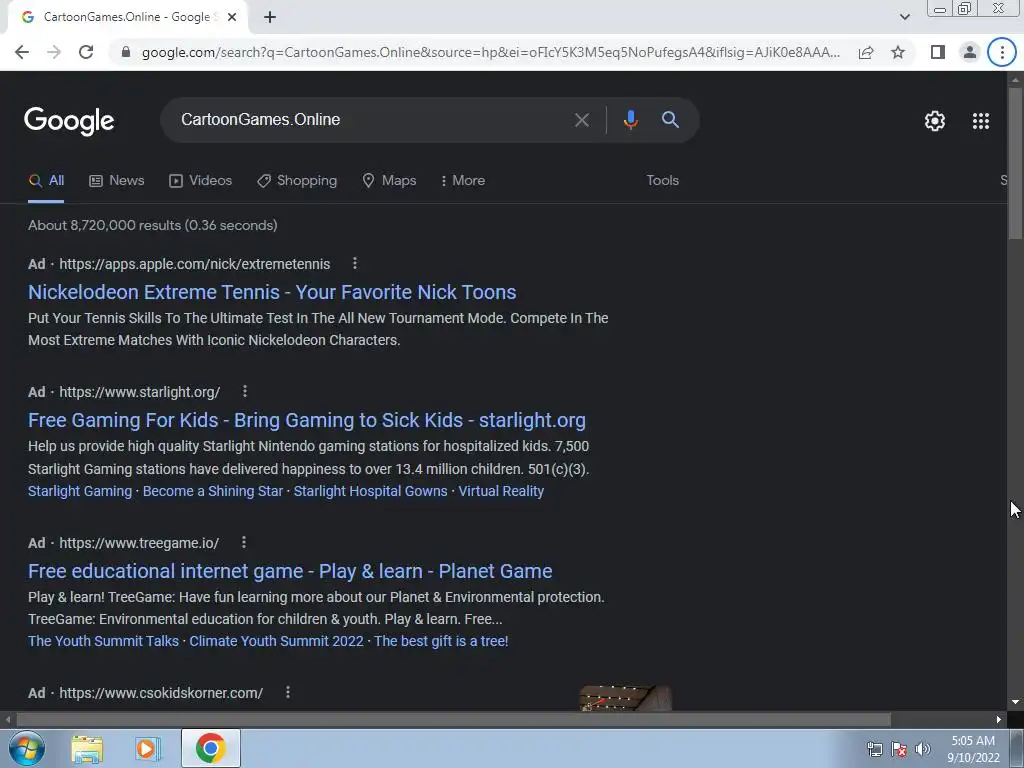
Task: Go back to the previous page
Action: click(22, 52)
